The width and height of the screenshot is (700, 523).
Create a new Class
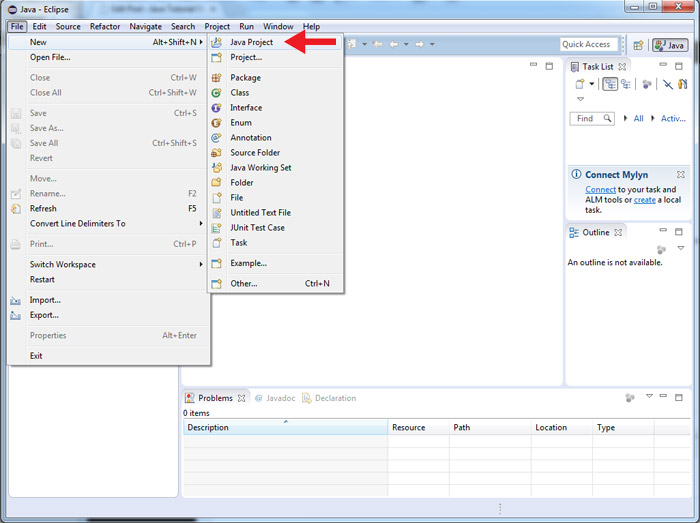pos(275,93)
